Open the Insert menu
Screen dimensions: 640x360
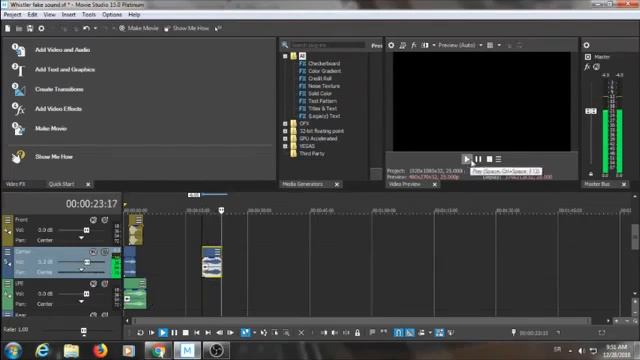tap(69, 15)
